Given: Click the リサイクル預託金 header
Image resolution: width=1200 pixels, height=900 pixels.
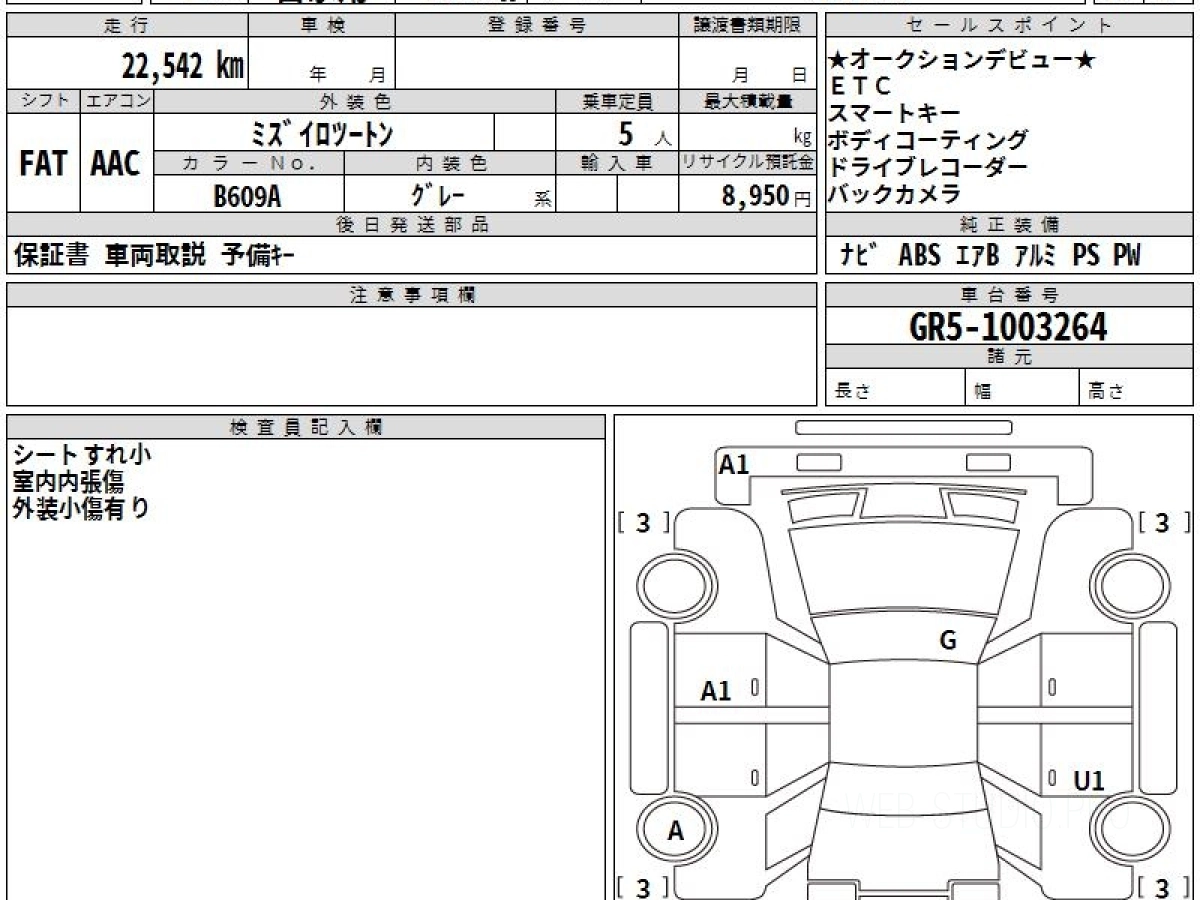Looking at the screenshot, I should [x=747, y=163].
